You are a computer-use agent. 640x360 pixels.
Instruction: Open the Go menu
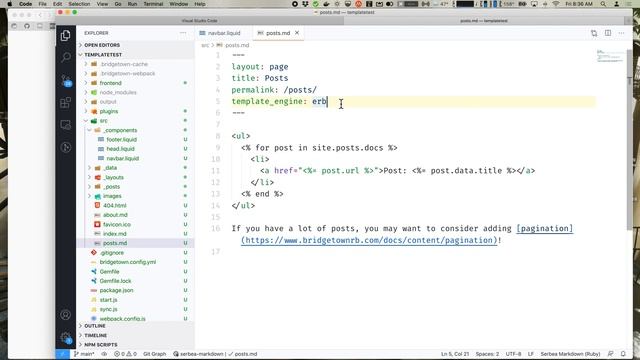pyautogui.click(x=118, y=4)
